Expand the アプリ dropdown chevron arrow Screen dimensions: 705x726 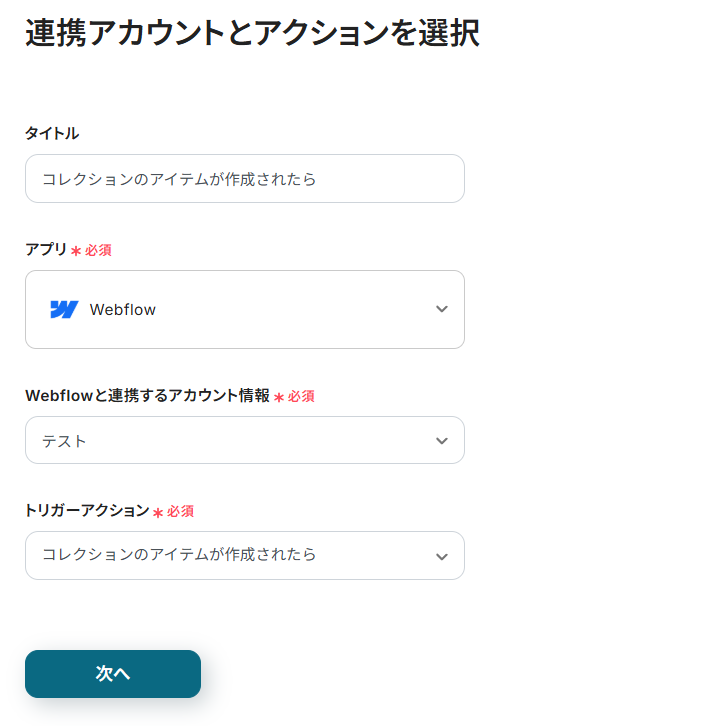pos(442,310)
